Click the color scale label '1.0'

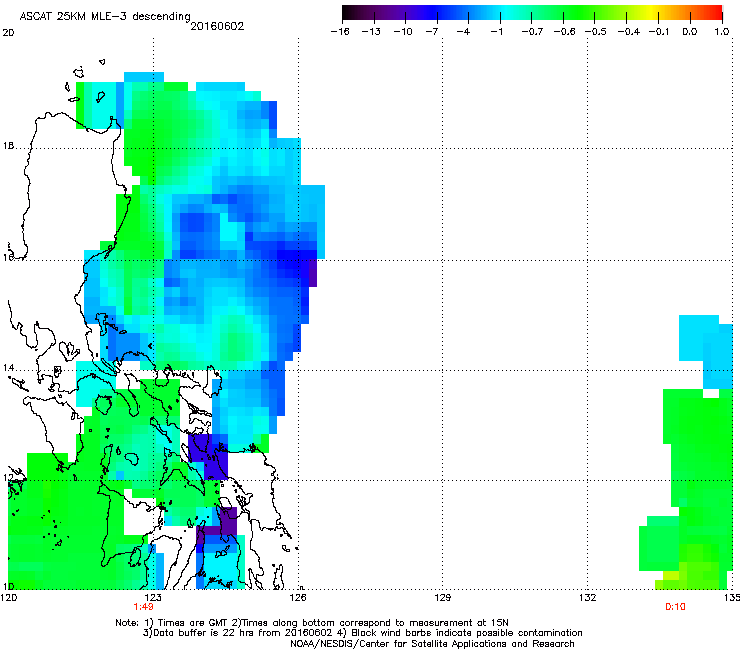coord(722,32)
